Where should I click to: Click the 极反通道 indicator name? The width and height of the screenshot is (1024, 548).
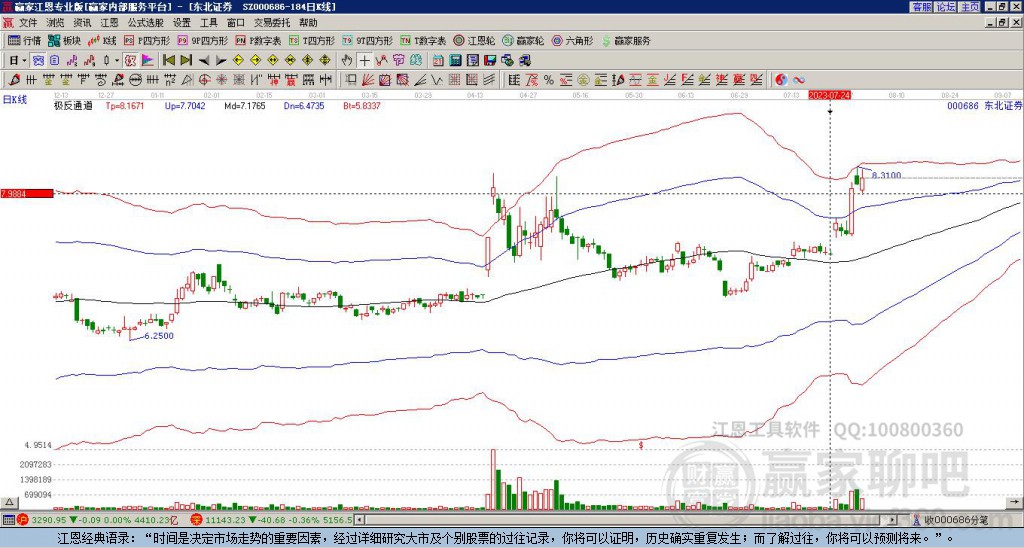click(x=73, y=105)
